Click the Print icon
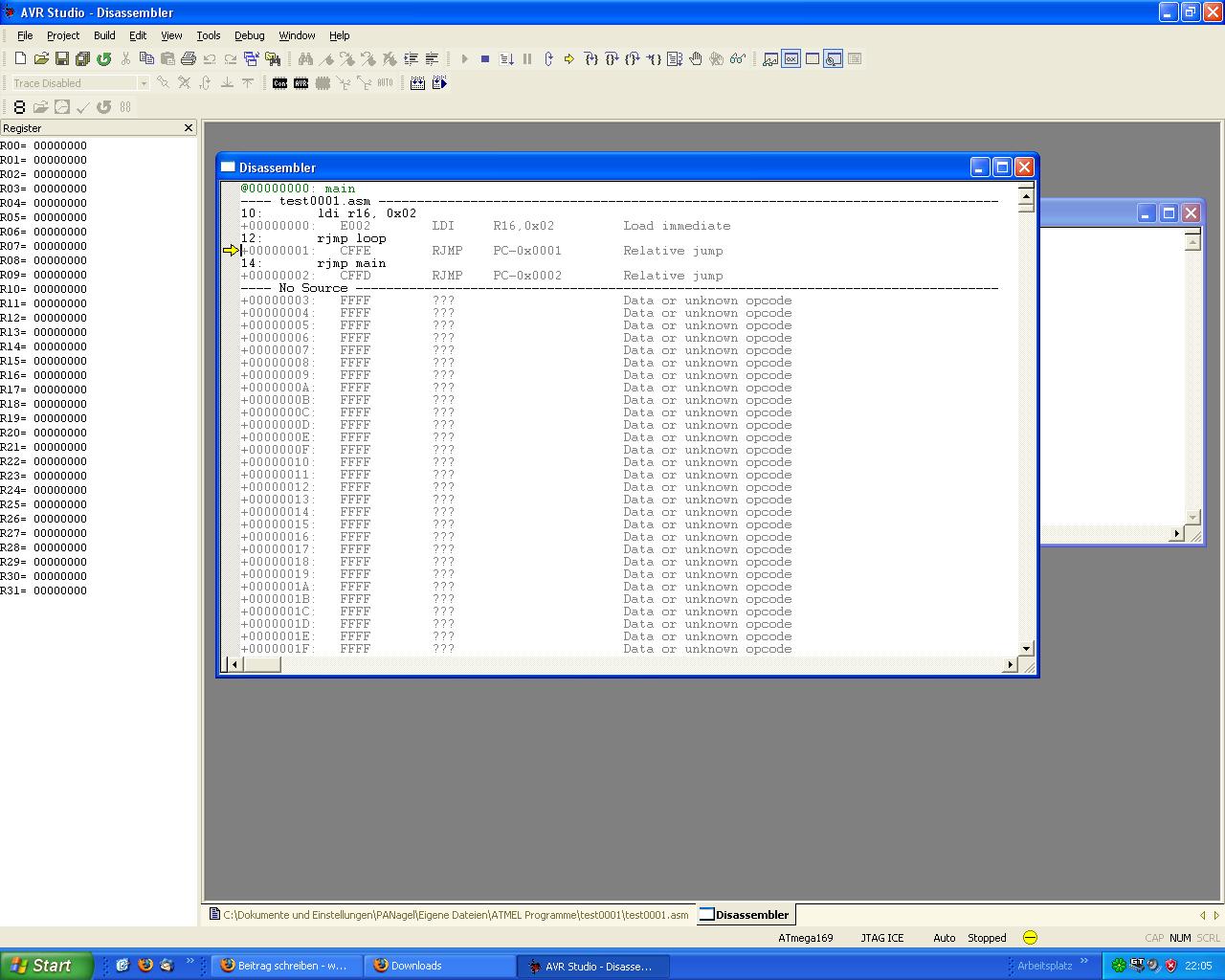 [189, 59]
